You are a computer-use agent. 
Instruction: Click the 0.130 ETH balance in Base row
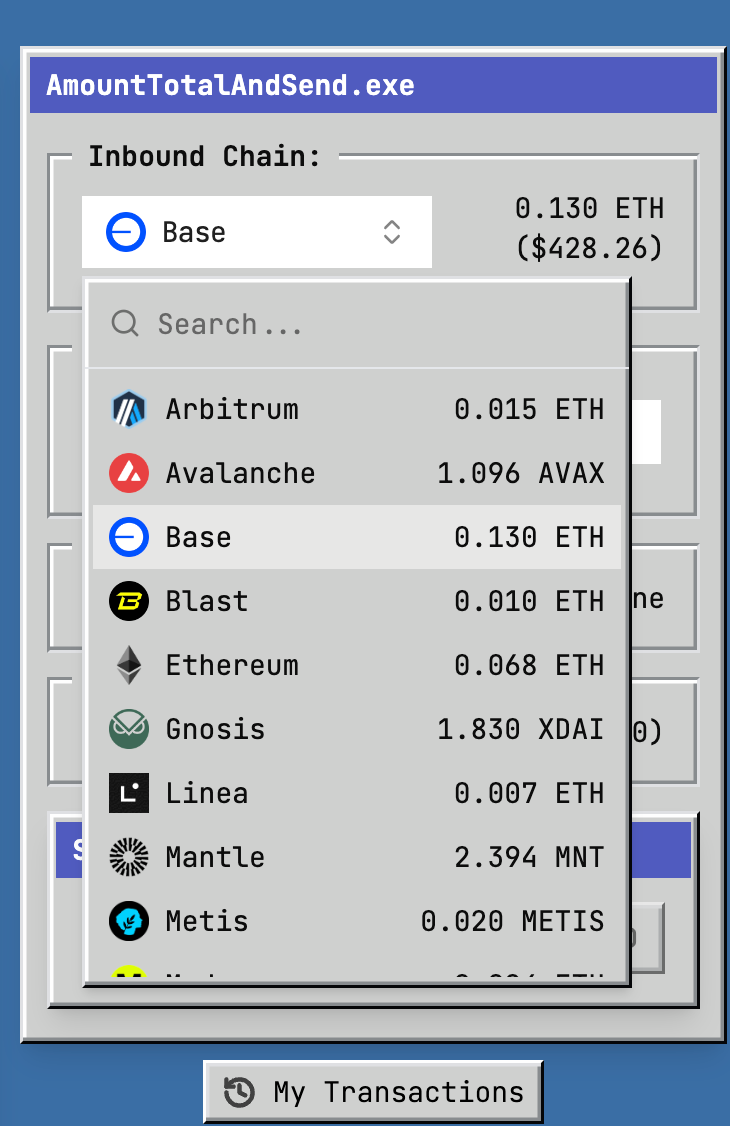pos(529,537)
